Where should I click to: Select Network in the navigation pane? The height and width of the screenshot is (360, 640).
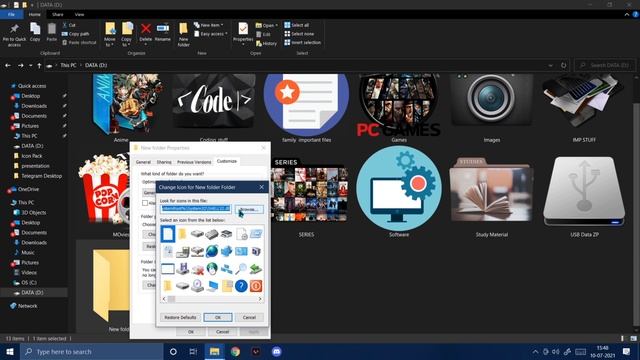[x=27, y=306]
